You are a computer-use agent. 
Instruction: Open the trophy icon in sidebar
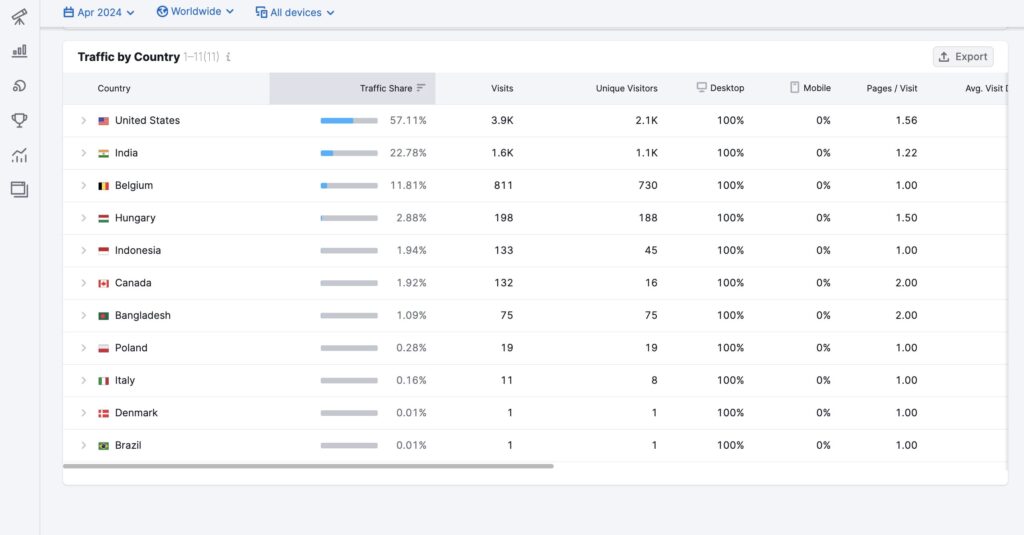(19, 120)
